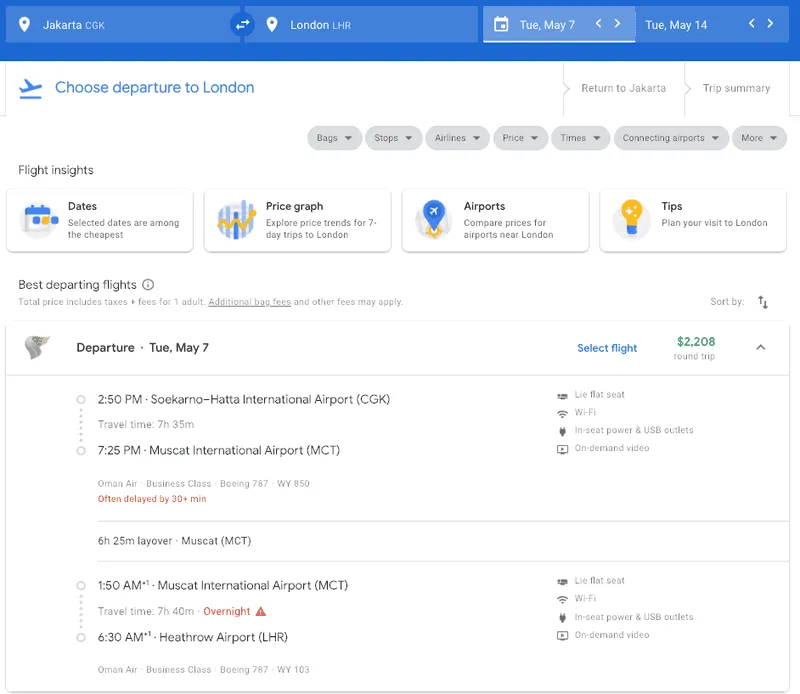Advance departure date to next day

[x=617, y=23]
